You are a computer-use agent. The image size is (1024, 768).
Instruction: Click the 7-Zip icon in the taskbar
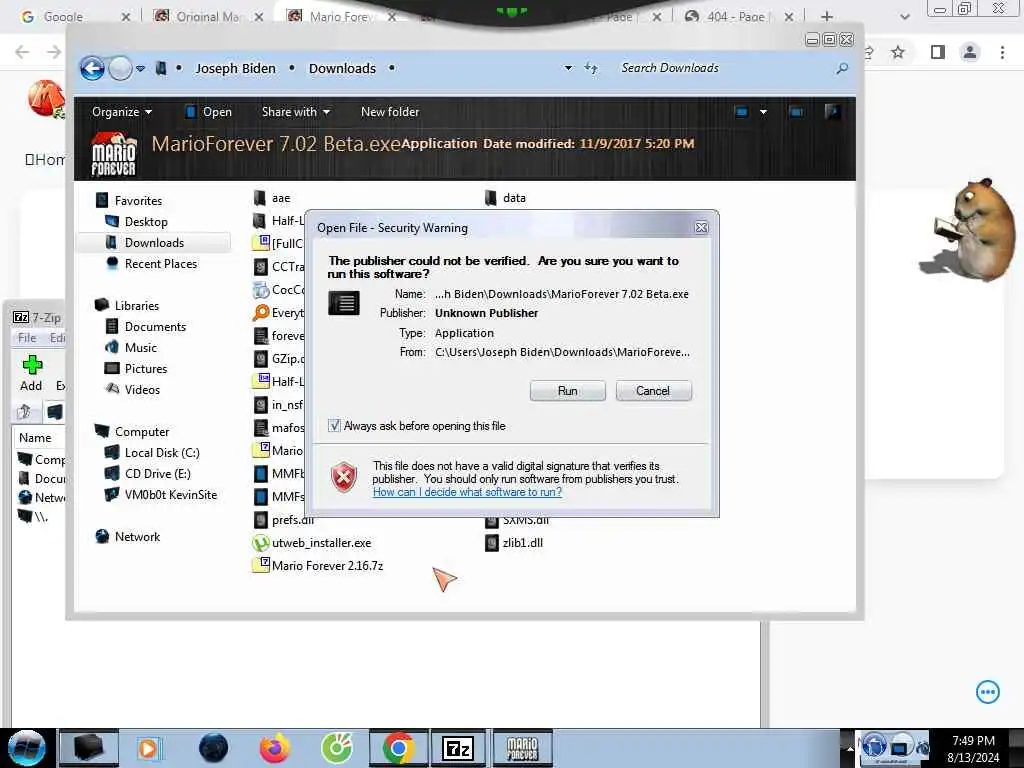(458, 748)
